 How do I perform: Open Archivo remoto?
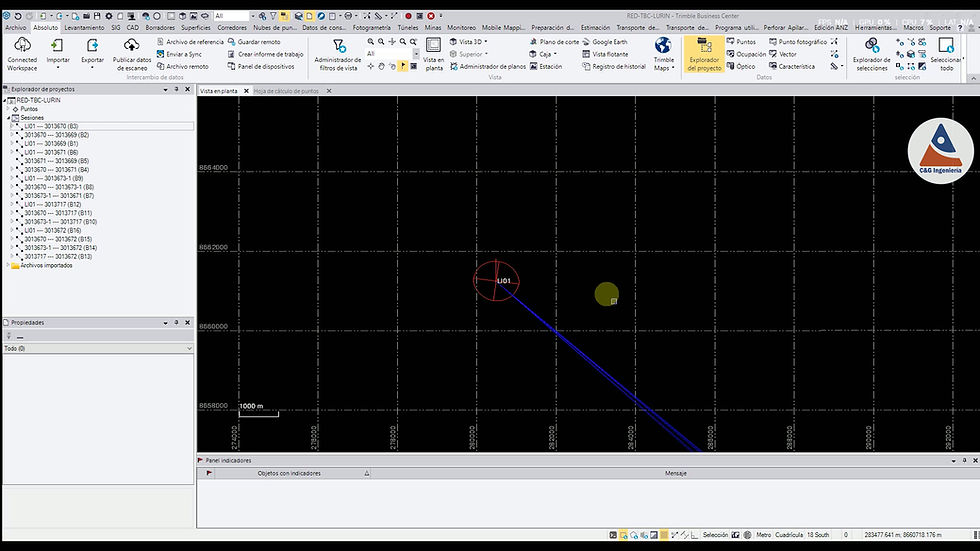pyautogui.click(x=182, y=66)
